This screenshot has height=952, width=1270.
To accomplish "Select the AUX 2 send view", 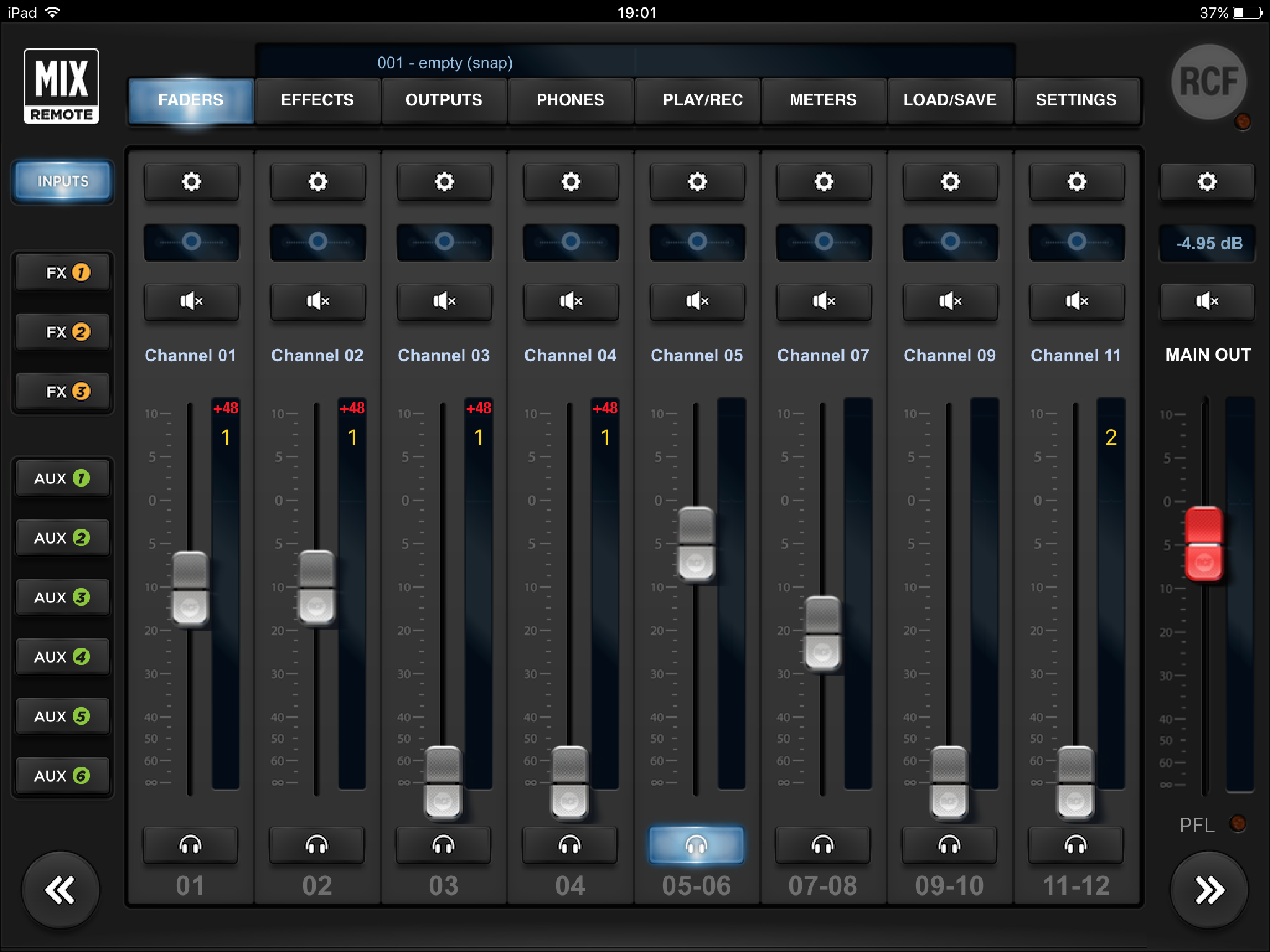I will (63, 538).
